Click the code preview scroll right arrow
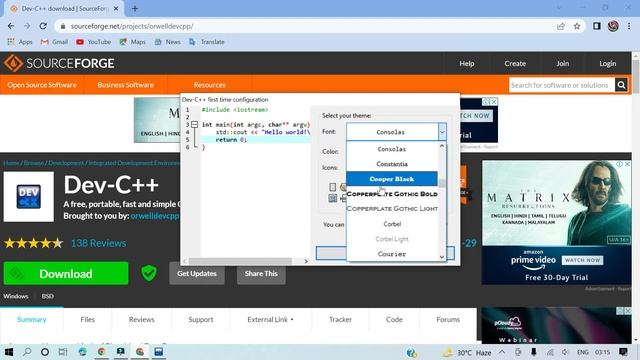Image resolution: width=640 pixels, height=360 pixels. (306, 261)
